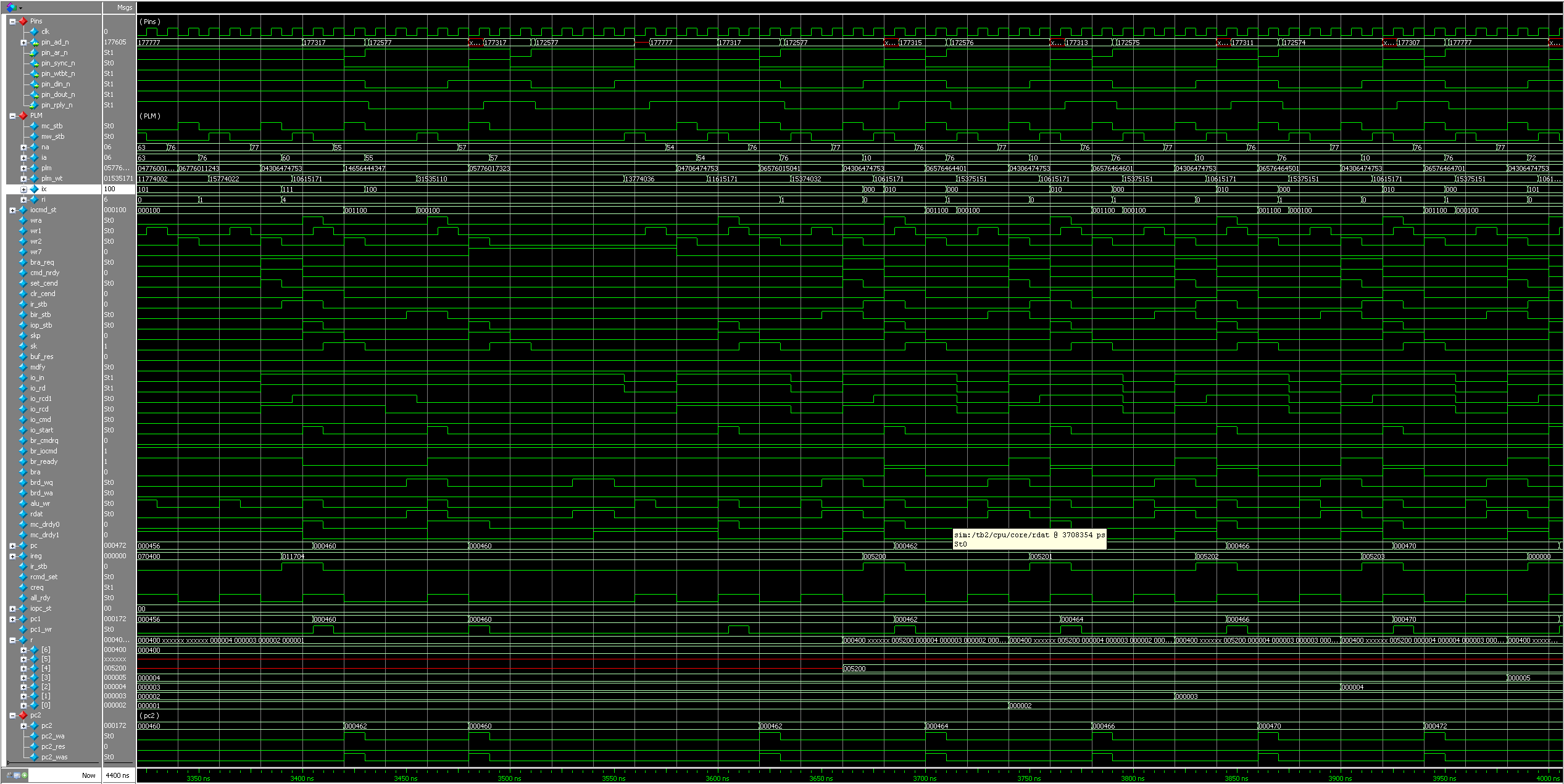Image resolution: width=1564 pixels, height=784 pixels.
Task: Click the PLM group red diamond icon
Action: pos(23,115)
